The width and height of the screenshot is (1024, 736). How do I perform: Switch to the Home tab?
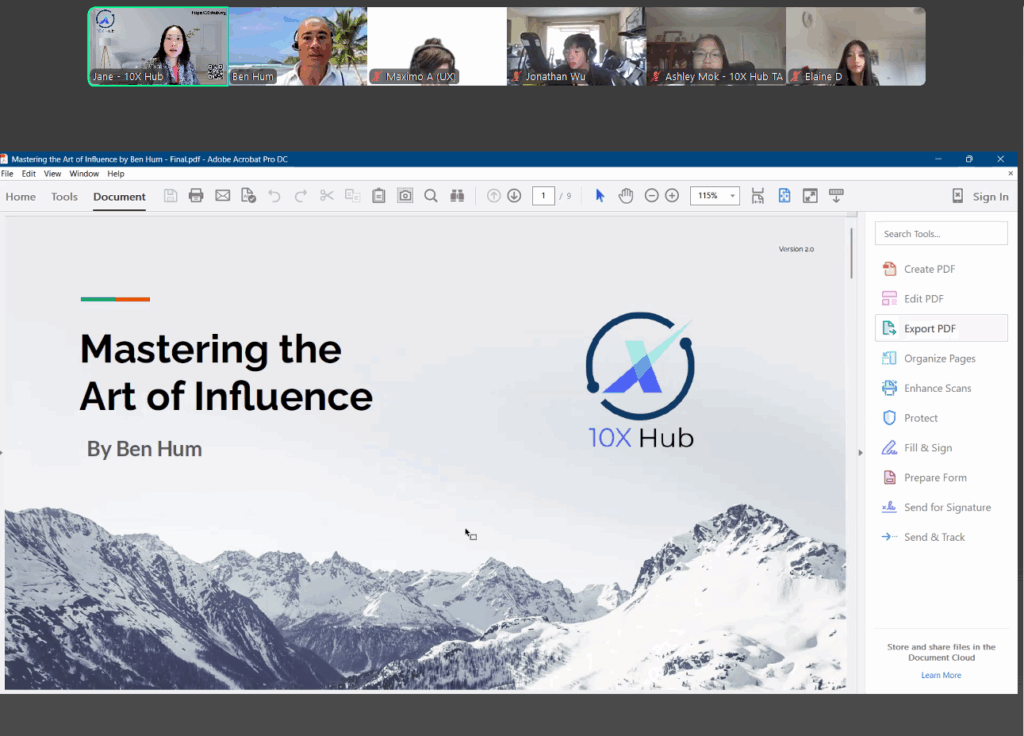(x=21, y=197)
